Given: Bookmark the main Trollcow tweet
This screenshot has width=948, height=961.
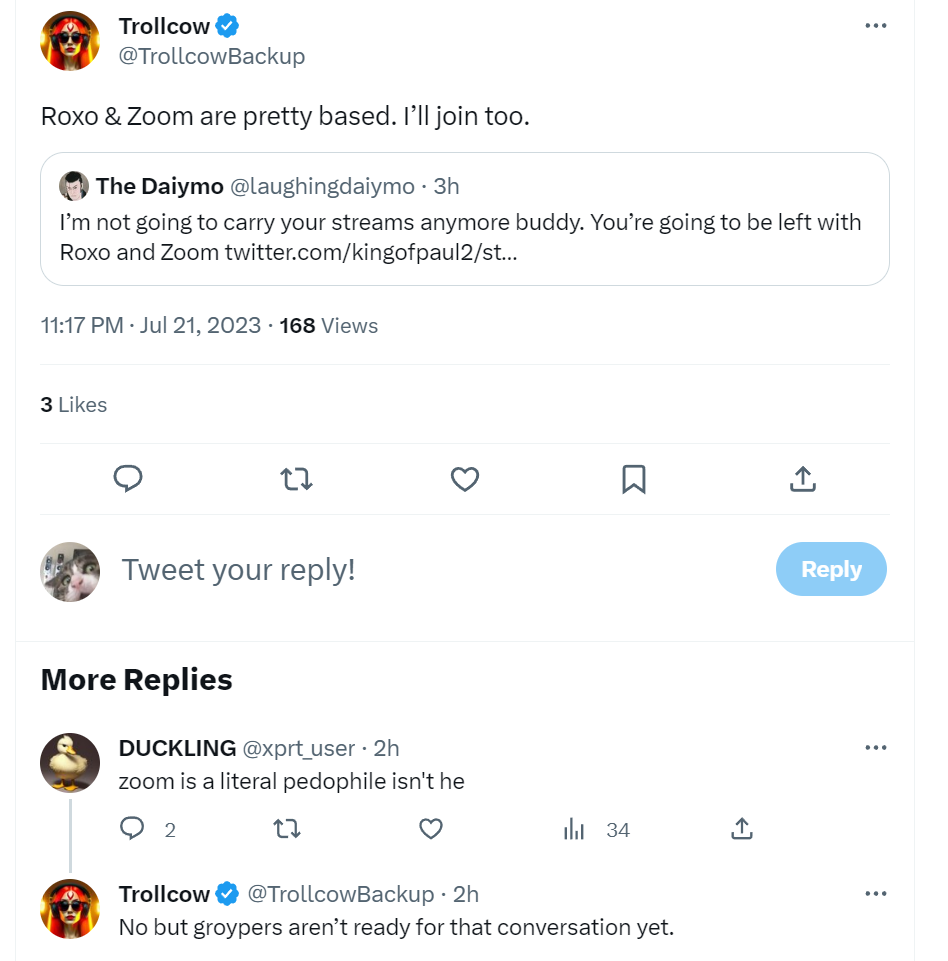Looking at the screenshot, I should pyautogui.click(x=633, y=480).
